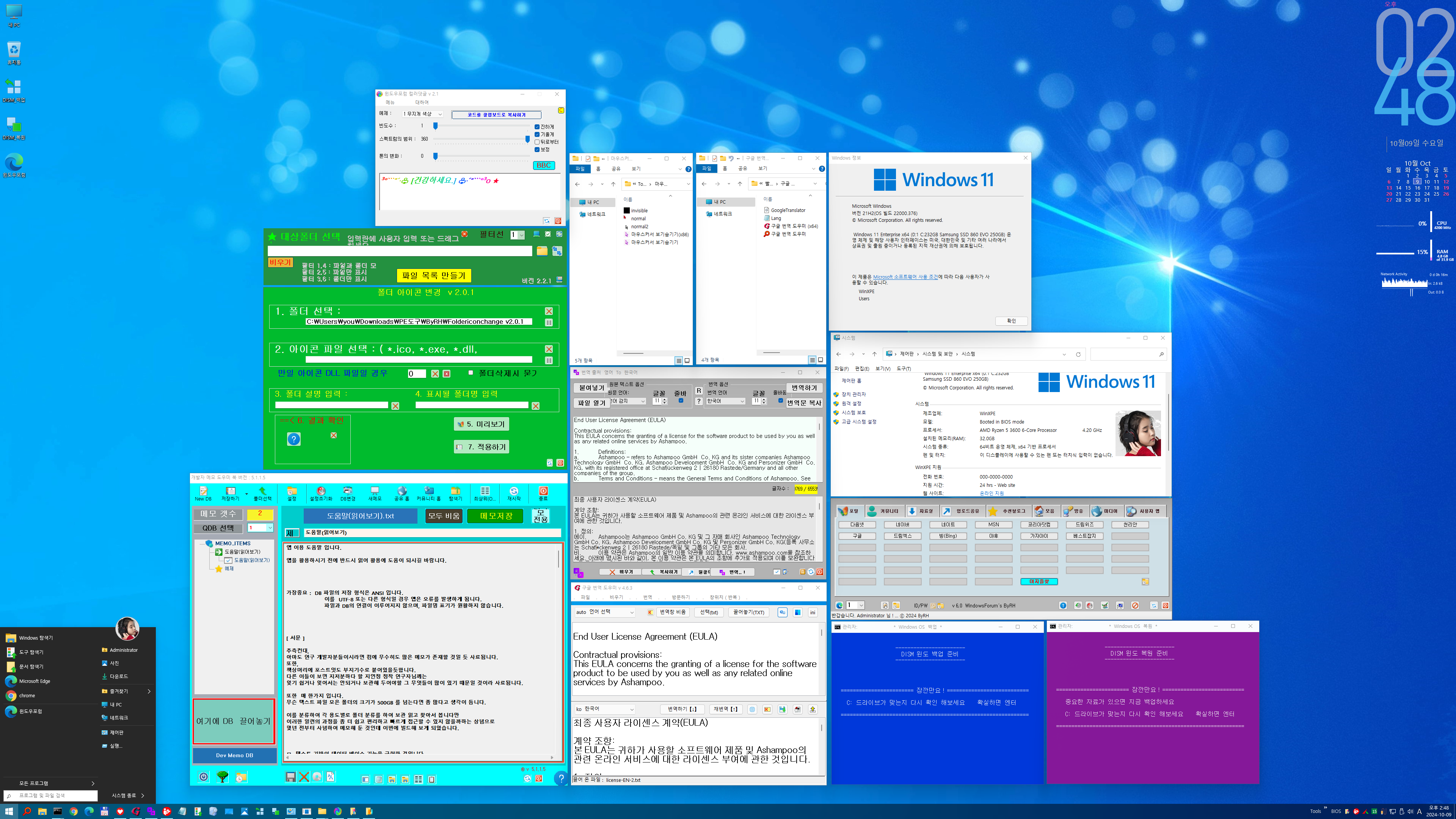
Task: Open 번역 언어 한국어 dropdown
Action: pyautogui.click(x=726, y=401)
